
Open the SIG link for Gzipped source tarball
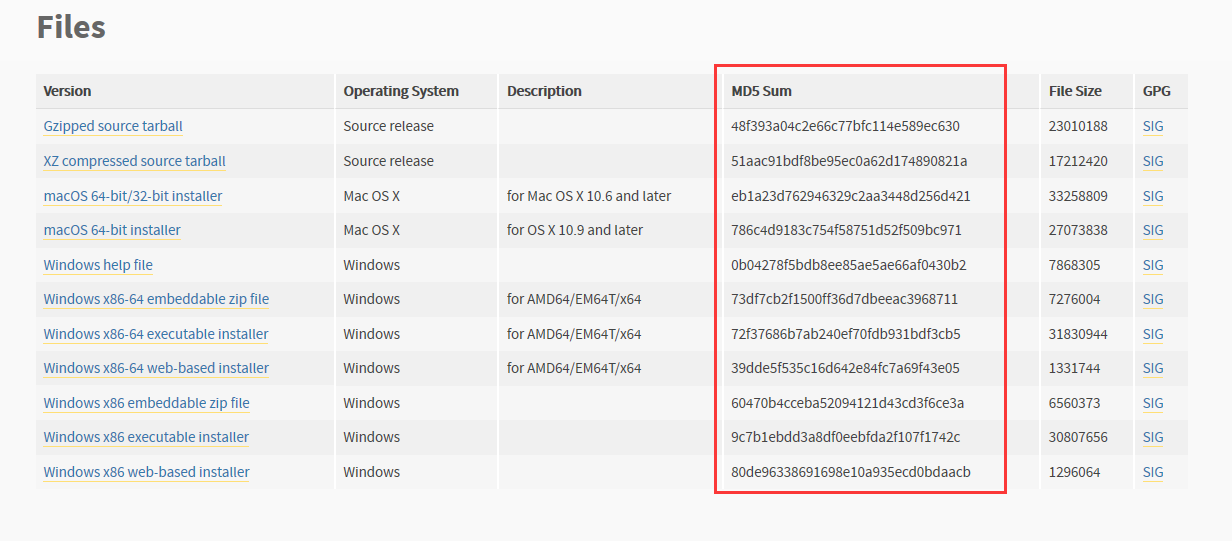pos(1153,126)
